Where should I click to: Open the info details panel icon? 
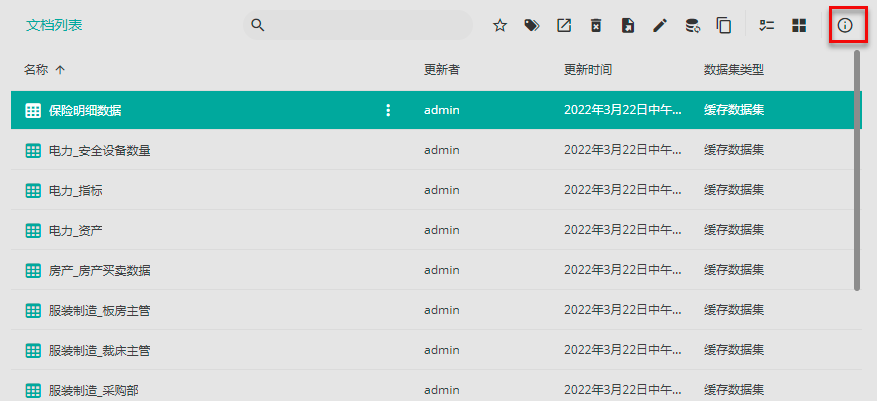pyautogui.click(x=845, y=26)
